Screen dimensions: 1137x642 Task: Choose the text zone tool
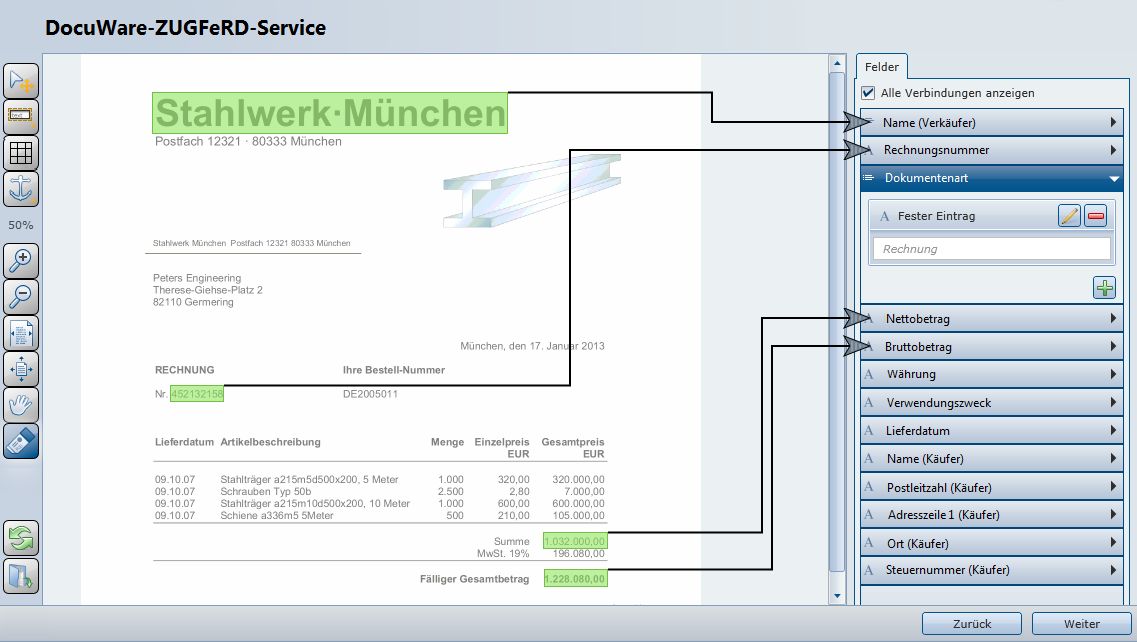[21, 117]
